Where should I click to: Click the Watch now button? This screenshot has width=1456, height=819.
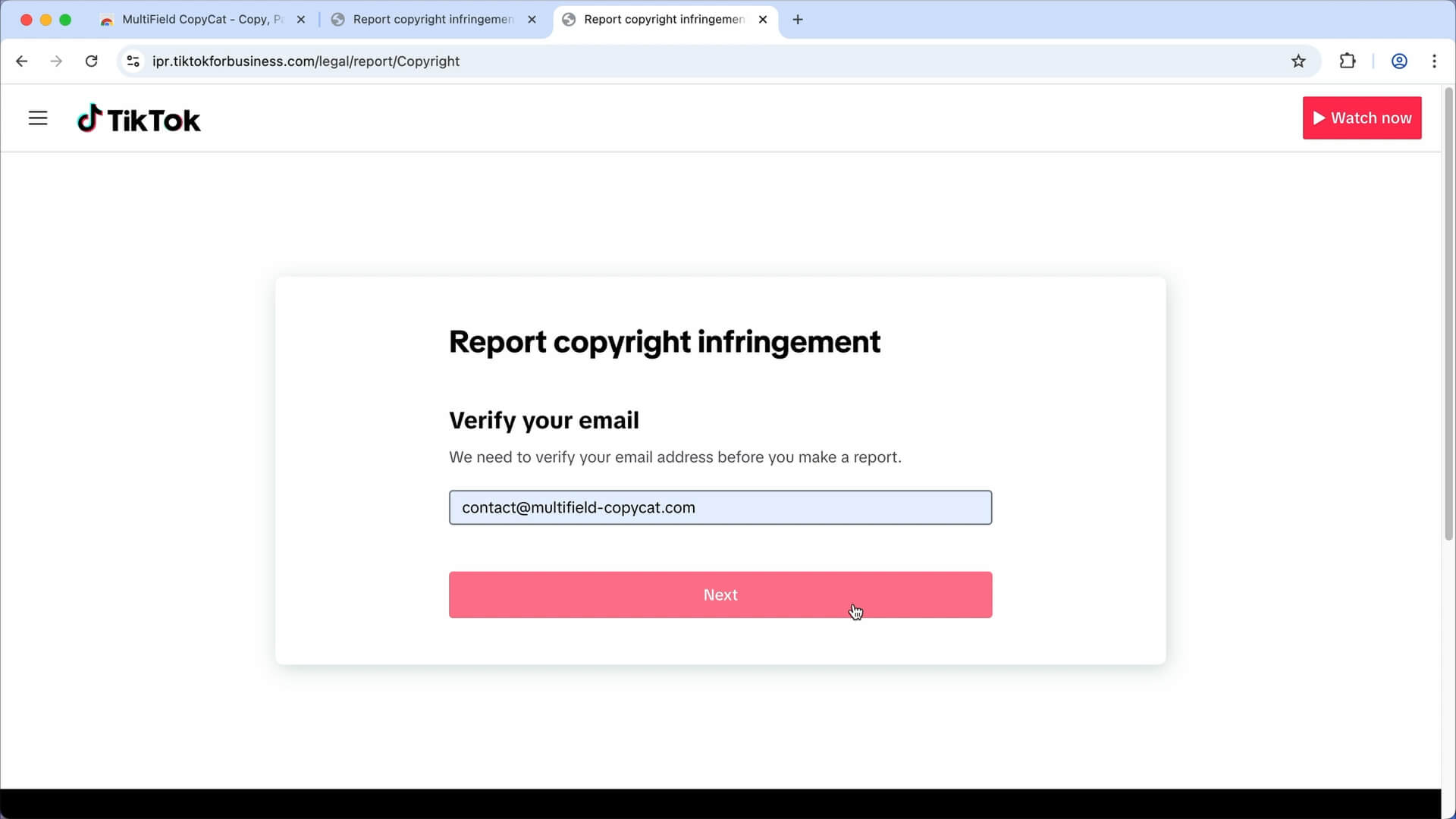pos(1362,118)
